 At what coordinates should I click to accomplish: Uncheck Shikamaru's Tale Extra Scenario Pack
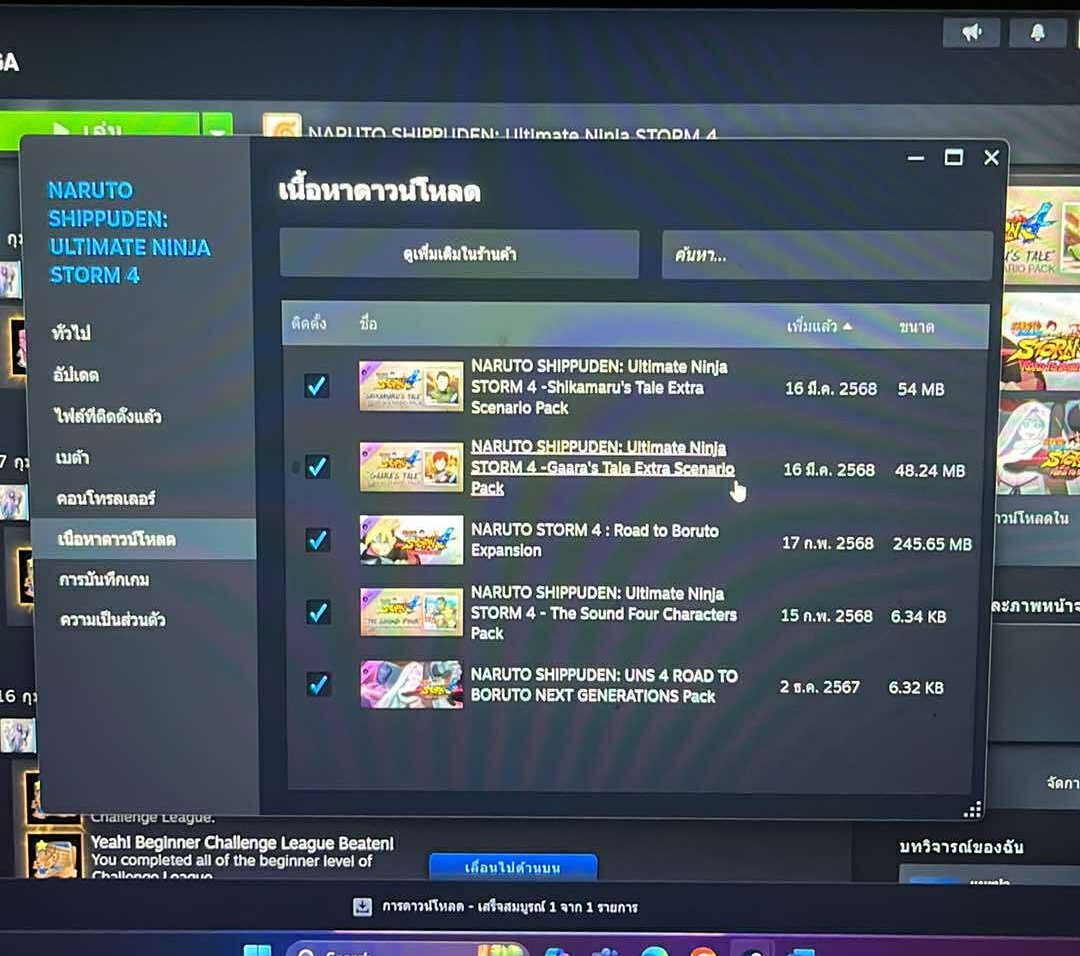[x=317, y=386]
